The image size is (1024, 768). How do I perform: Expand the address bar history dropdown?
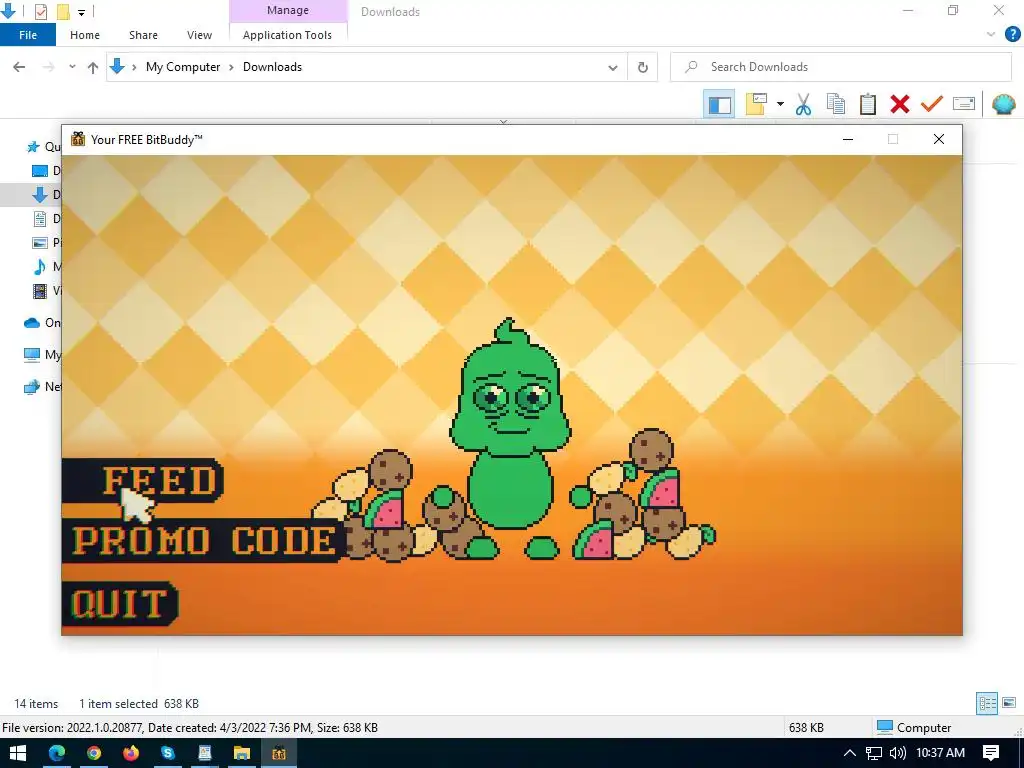click(613, 67)
